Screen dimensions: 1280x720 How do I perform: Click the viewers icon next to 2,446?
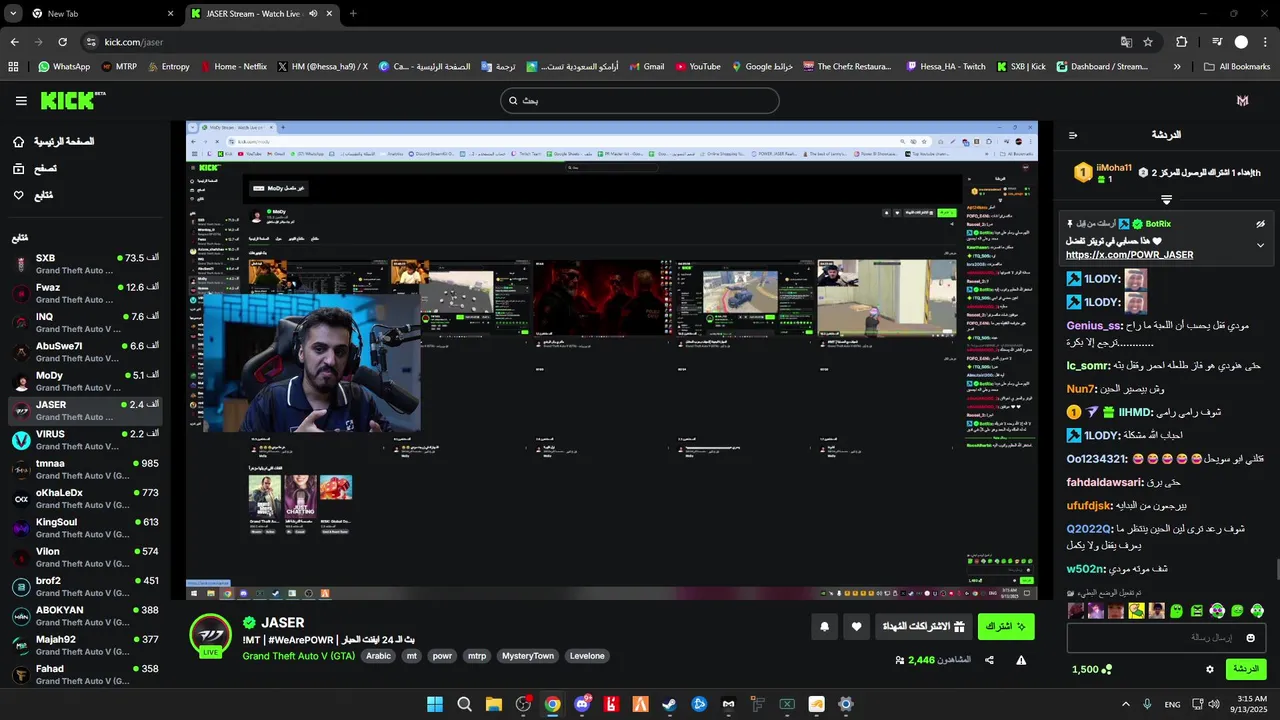pyautogui.click(x=900, y=660)
